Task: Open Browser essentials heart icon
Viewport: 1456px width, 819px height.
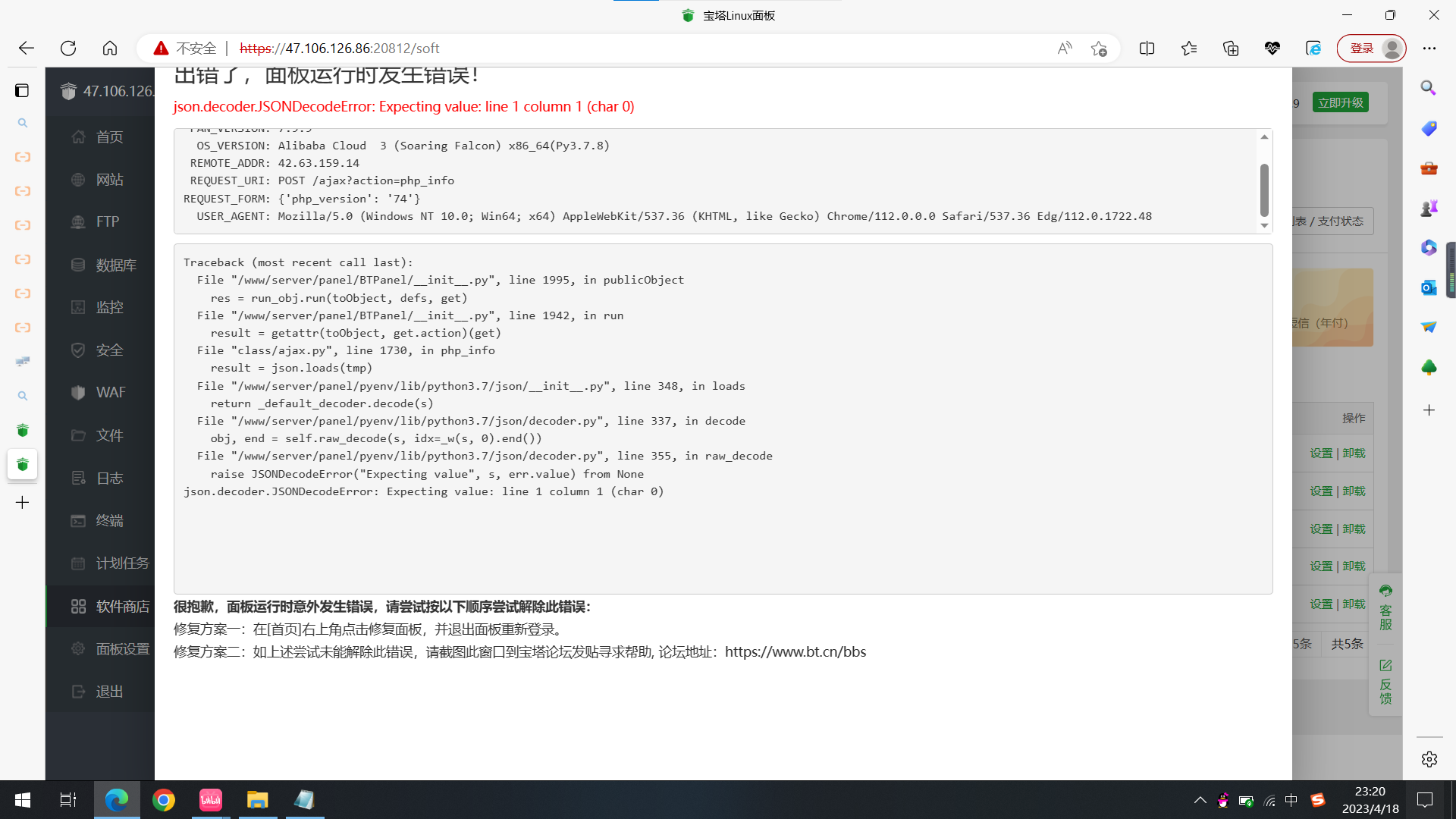Action: [1272, 49]
